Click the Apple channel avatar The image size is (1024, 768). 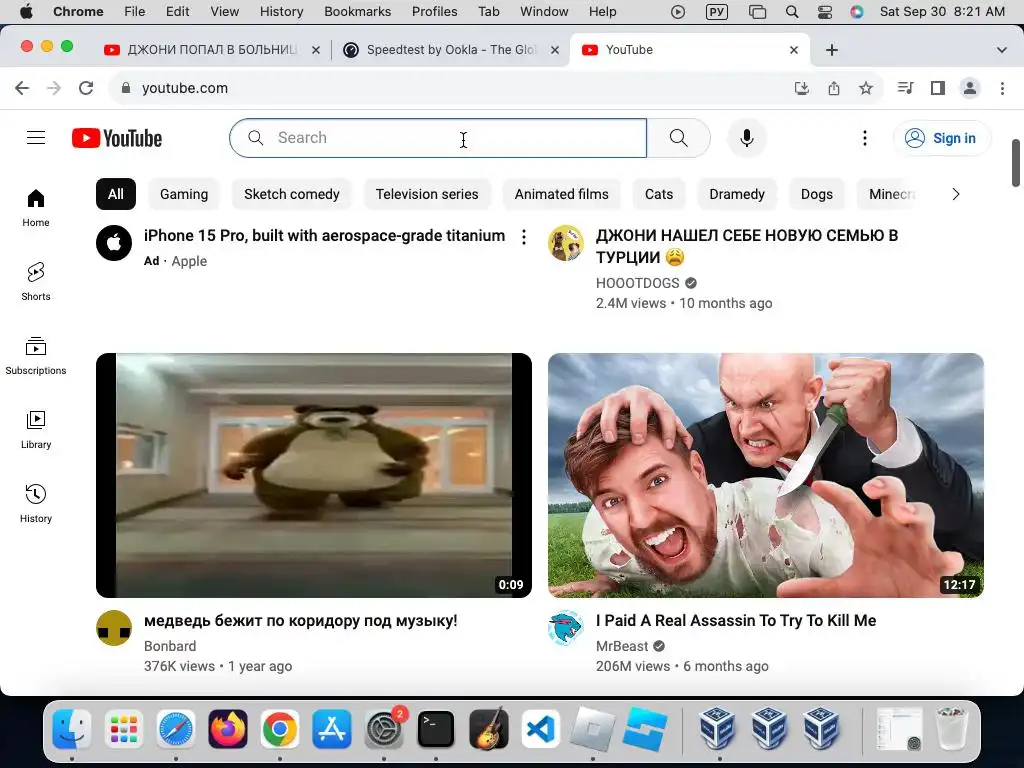point(114,243)
